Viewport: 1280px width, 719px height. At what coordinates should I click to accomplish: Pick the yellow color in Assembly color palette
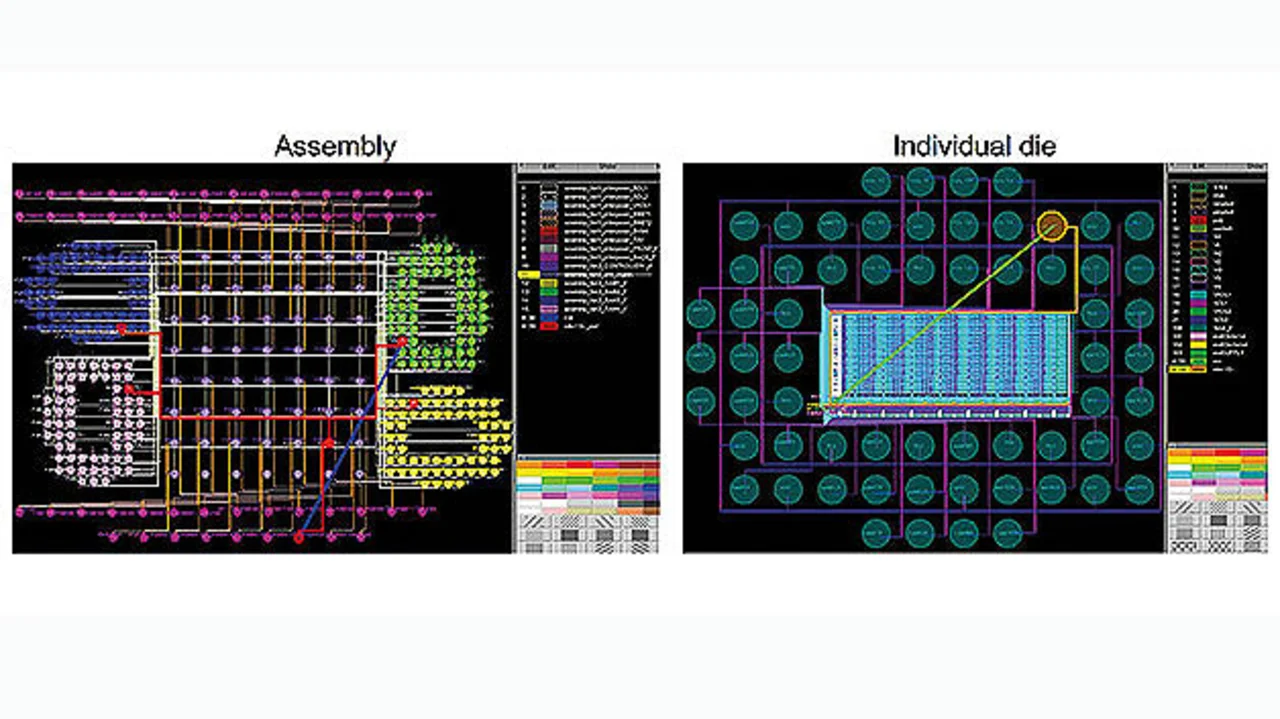point(530,471)
